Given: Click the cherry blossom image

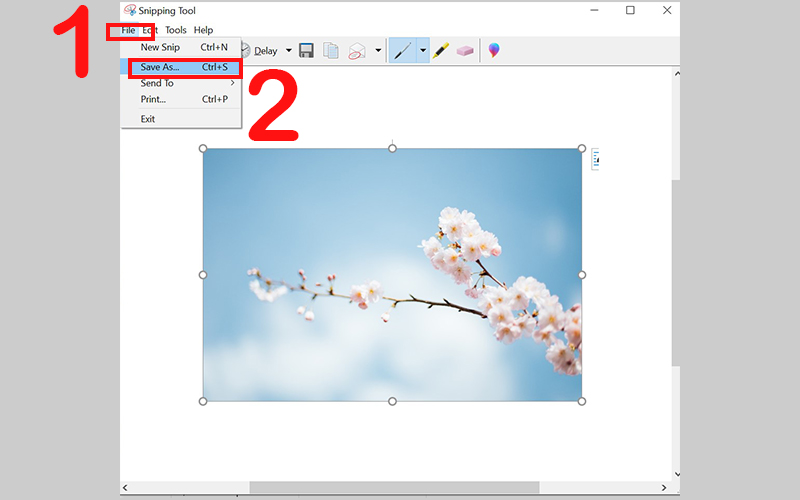Looking at the screenshot, I should point(392,275).
